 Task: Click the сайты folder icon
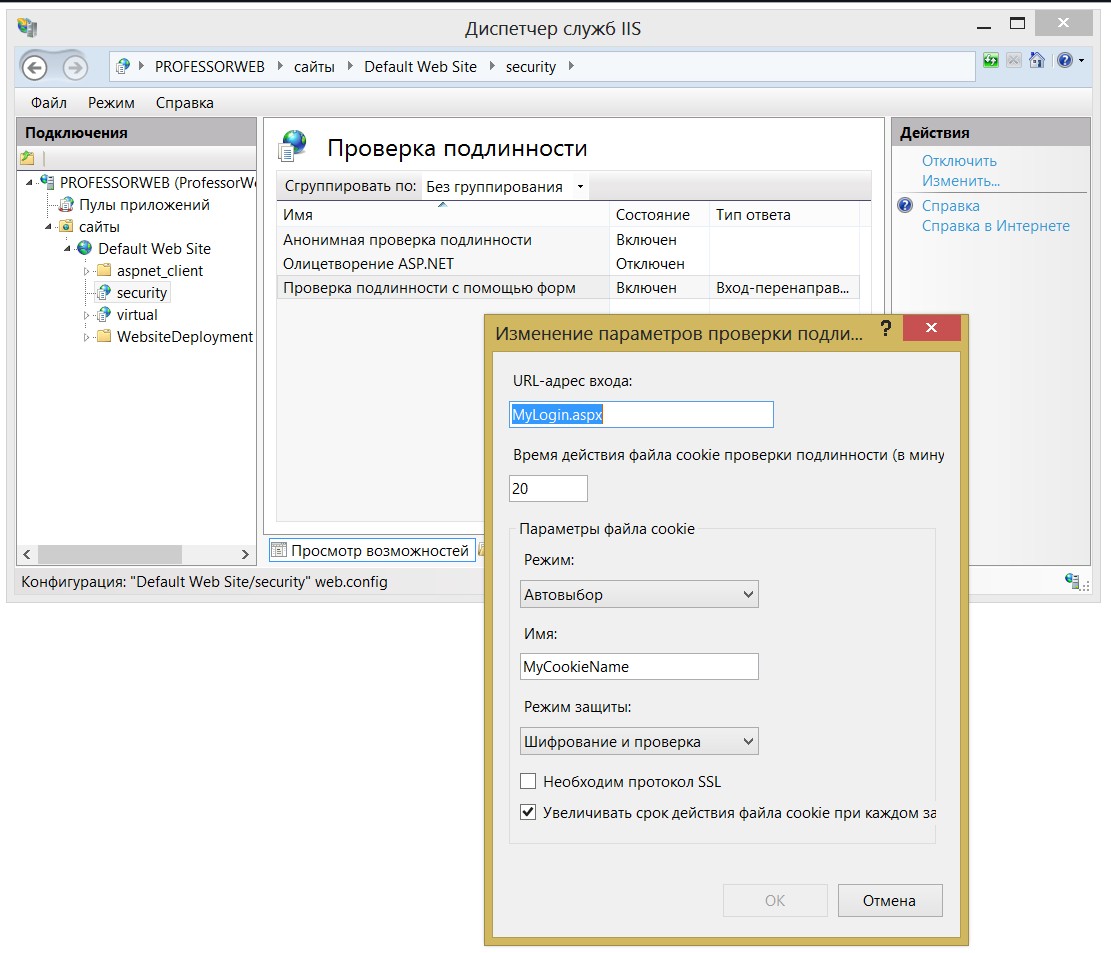pyautogui.click(x=66, y=227)
